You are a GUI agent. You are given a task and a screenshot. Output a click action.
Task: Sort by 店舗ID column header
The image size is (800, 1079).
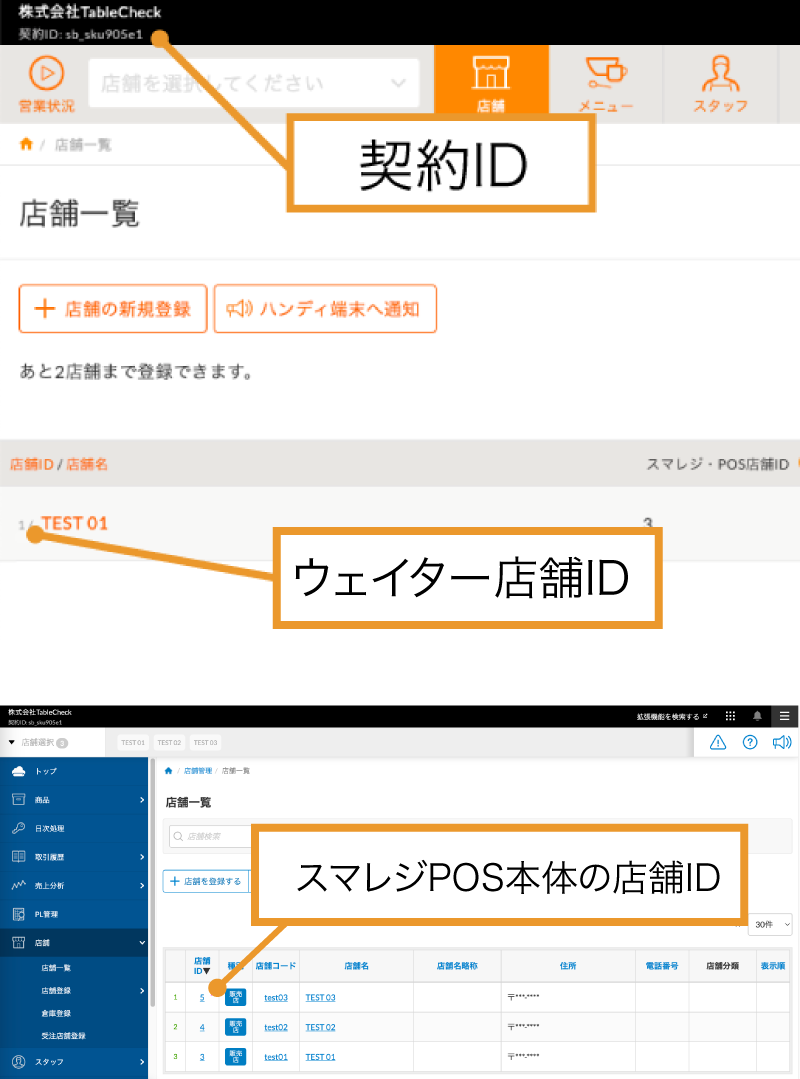(202, 966)
